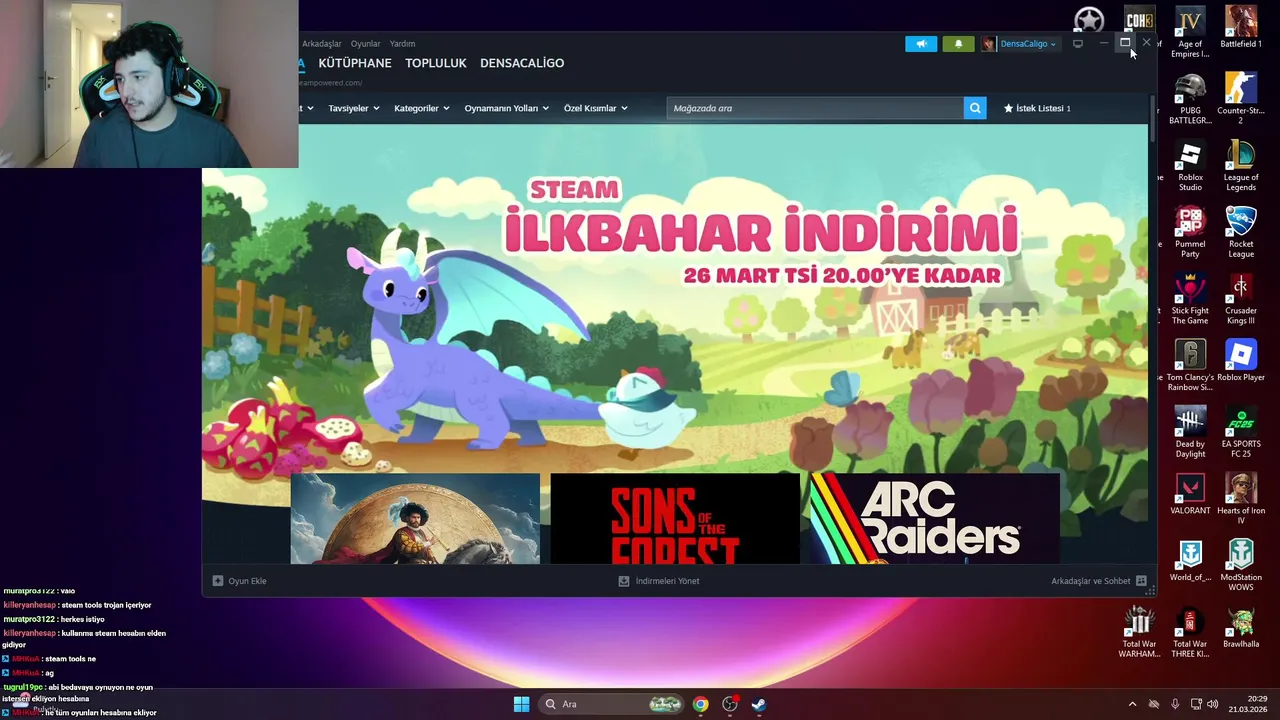Click the plus icon beside Oyun Ekle
1280x720 pixels.
pos(218,581)
